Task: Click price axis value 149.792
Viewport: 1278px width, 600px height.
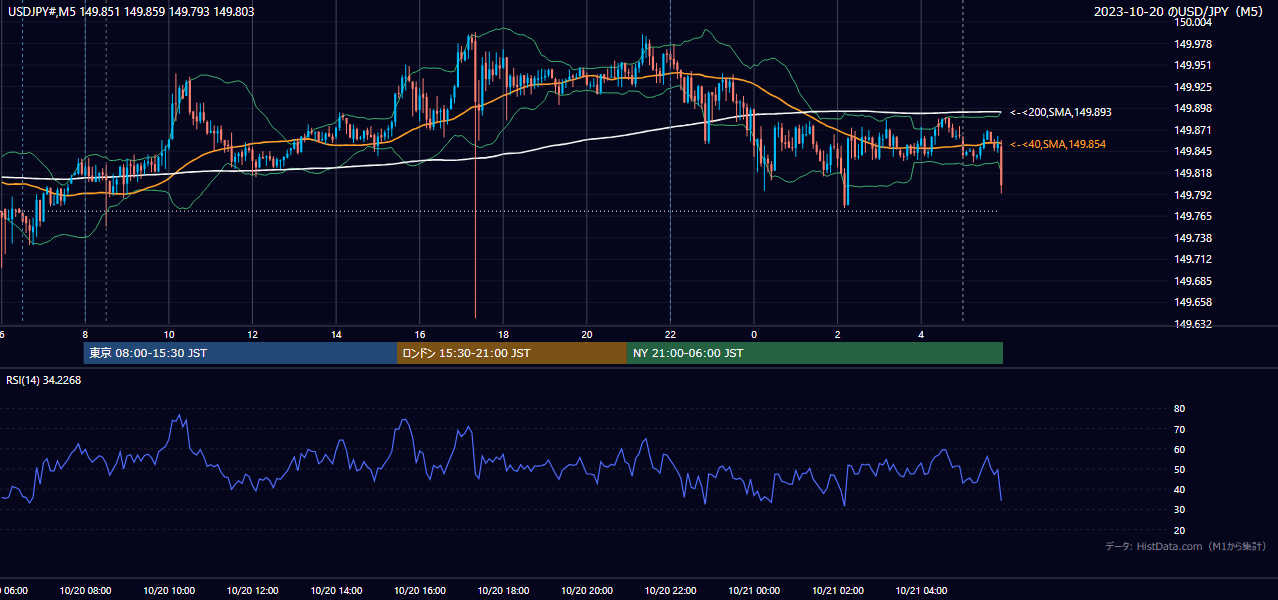Action: coord(1194,195)
